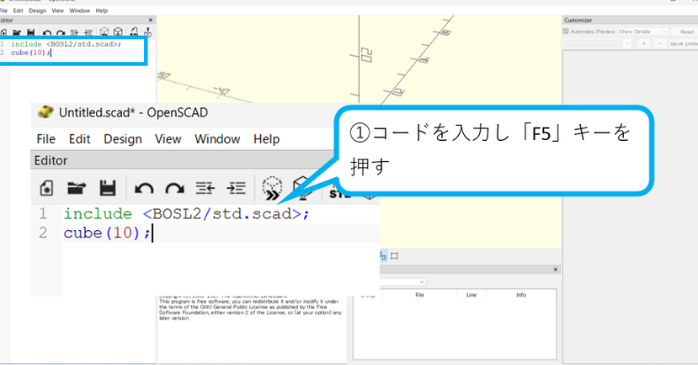Click Redo icon in unmagnified editor toolbar

(x=61, y=33)
